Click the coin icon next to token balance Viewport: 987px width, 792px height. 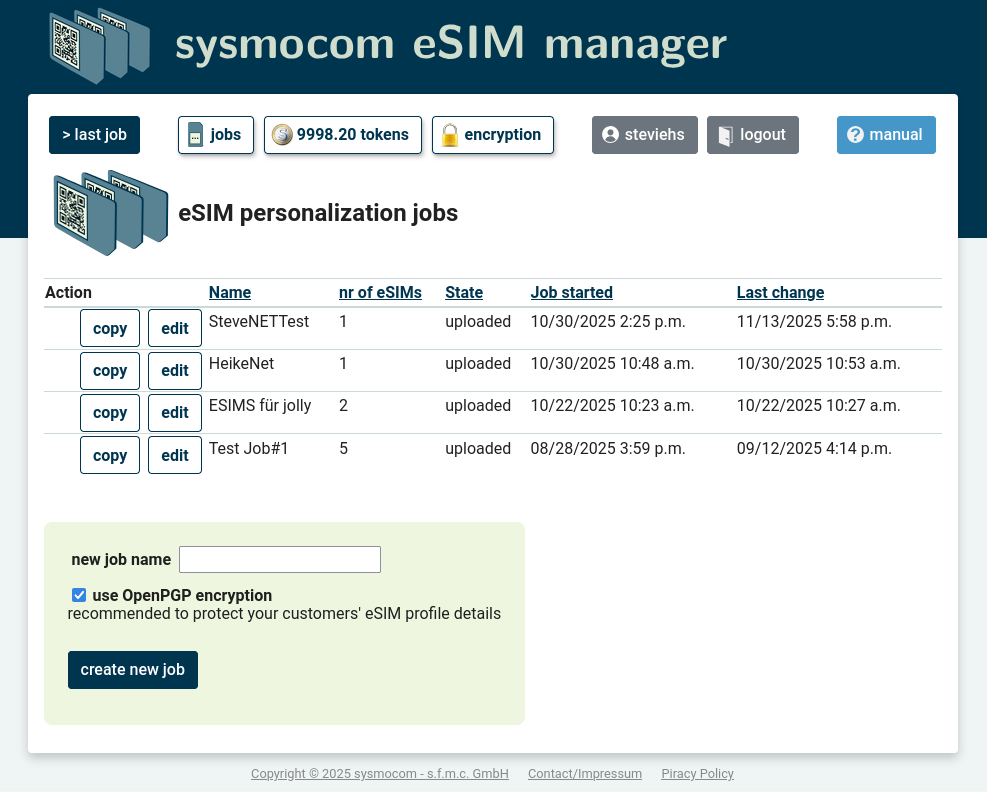[x=282, y=134]
